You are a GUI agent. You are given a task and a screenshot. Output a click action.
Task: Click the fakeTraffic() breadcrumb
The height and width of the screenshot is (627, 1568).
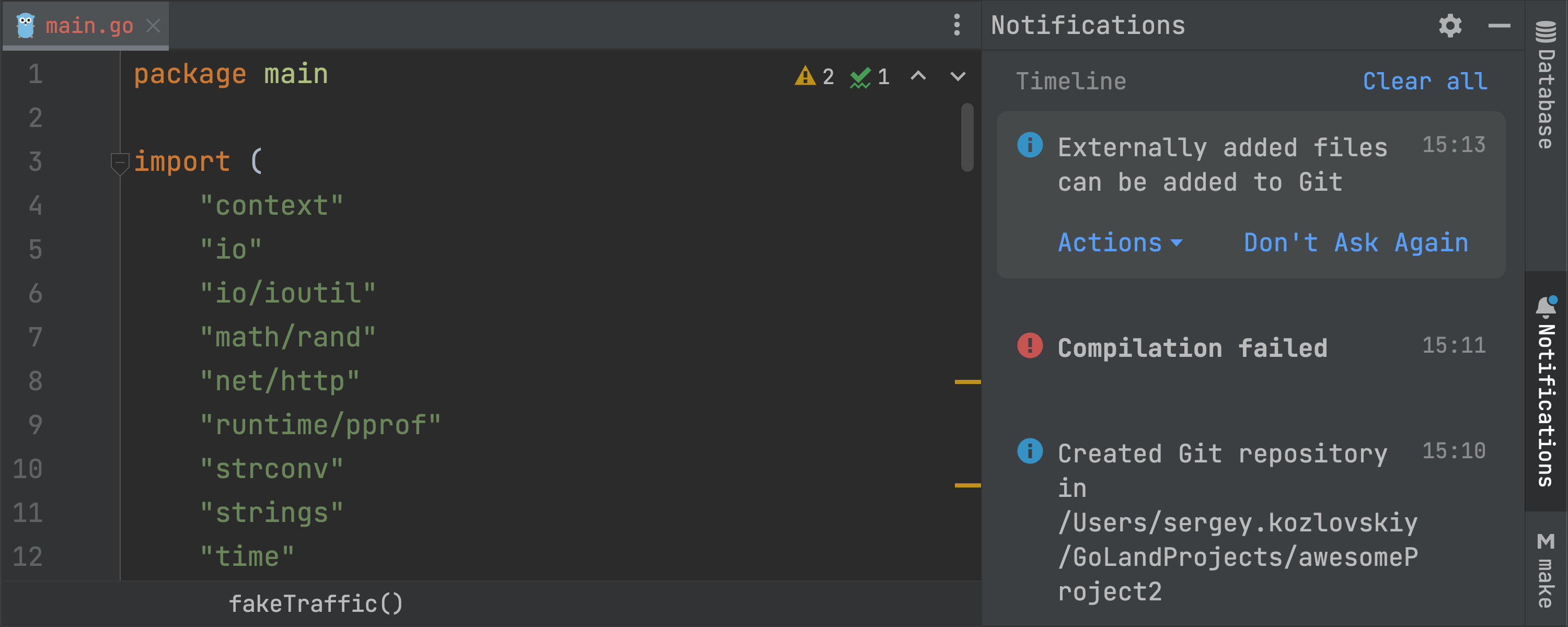(x=315, y=603)
